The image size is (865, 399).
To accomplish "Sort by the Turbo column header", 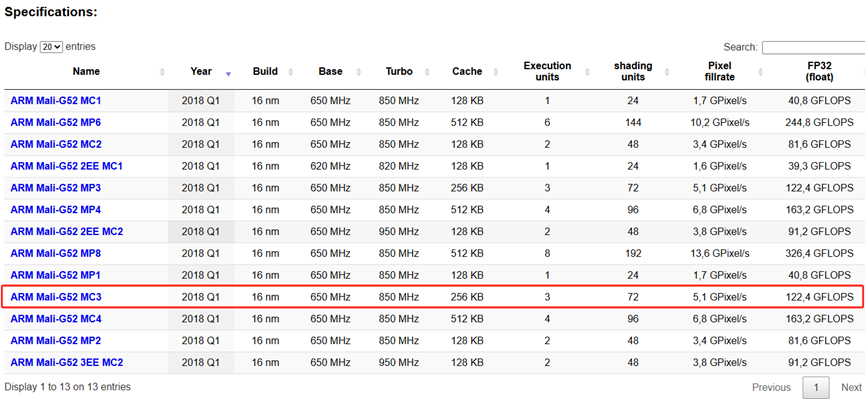I will 399,72.
